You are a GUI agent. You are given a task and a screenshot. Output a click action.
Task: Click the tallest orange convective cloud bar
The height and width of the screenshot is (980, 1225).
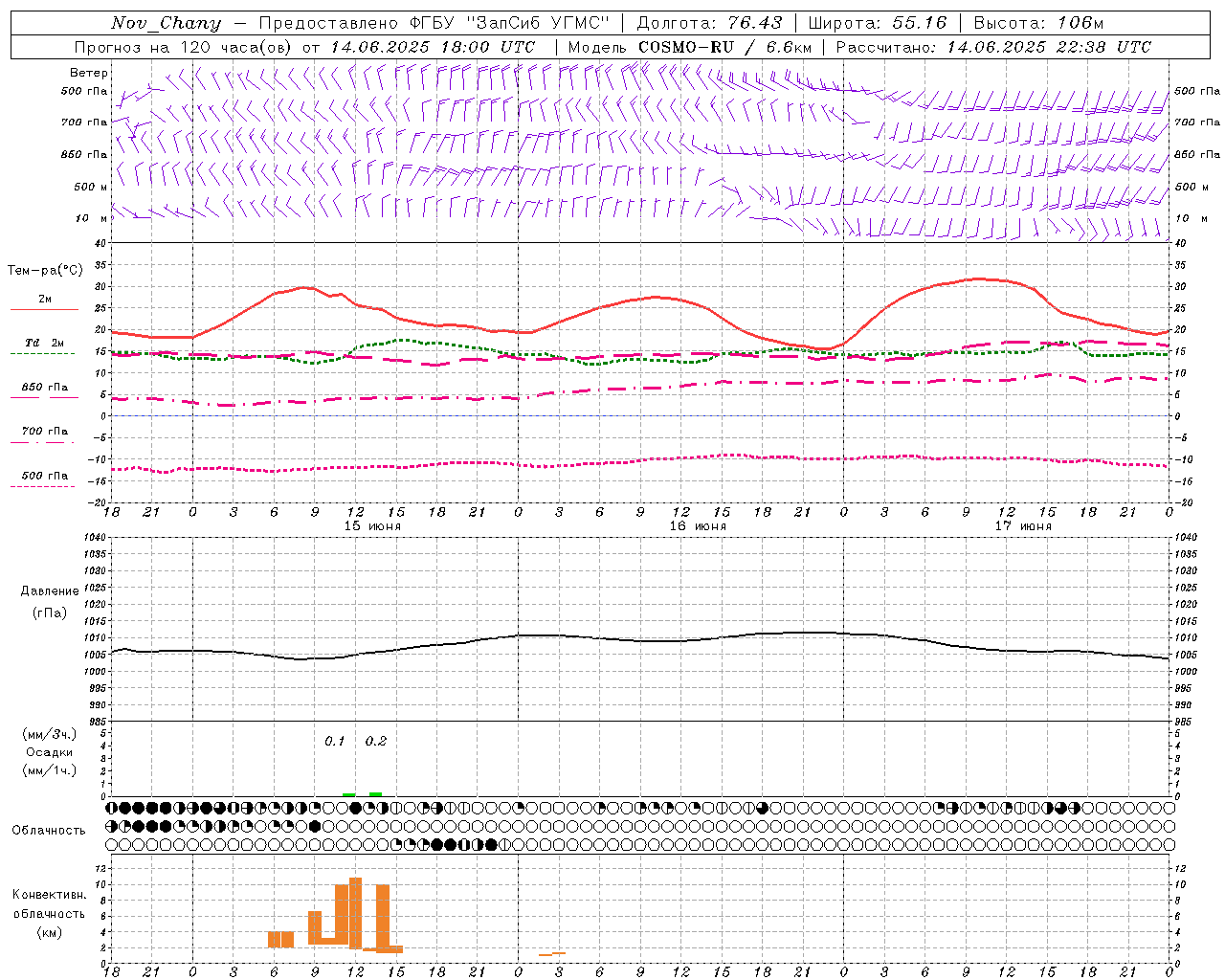pos(356,913)
